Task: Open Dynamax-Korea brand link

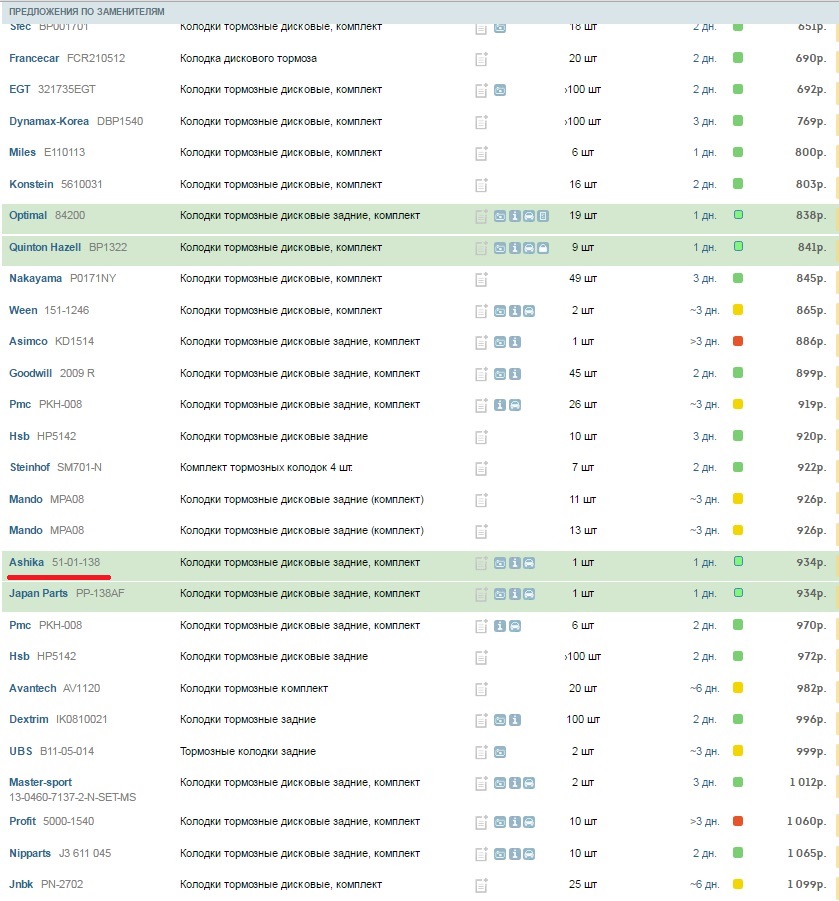Action: 49,121
